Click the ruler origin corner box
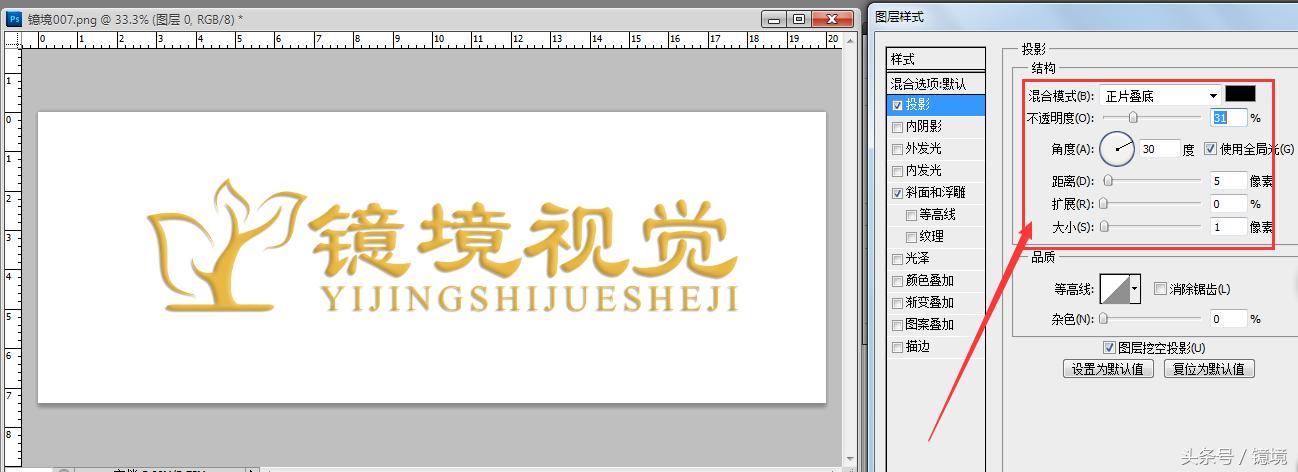 coord(11,40)
